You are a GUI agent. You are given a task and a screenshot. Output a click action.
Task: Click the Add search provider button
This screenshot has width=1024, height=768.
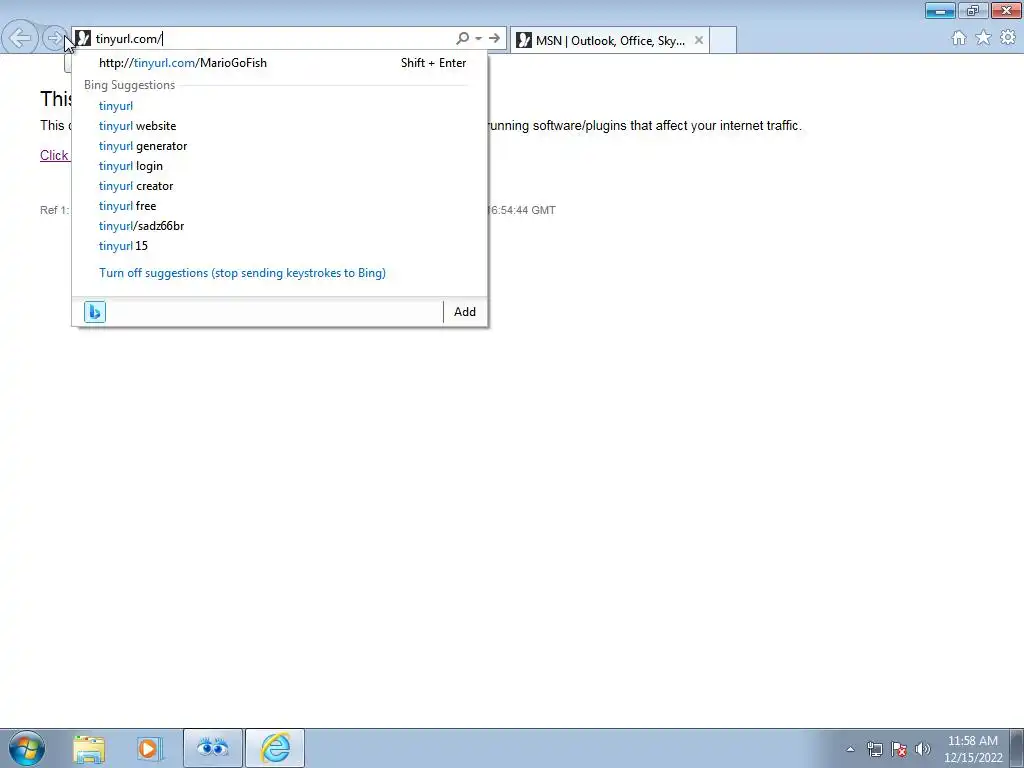465,312
